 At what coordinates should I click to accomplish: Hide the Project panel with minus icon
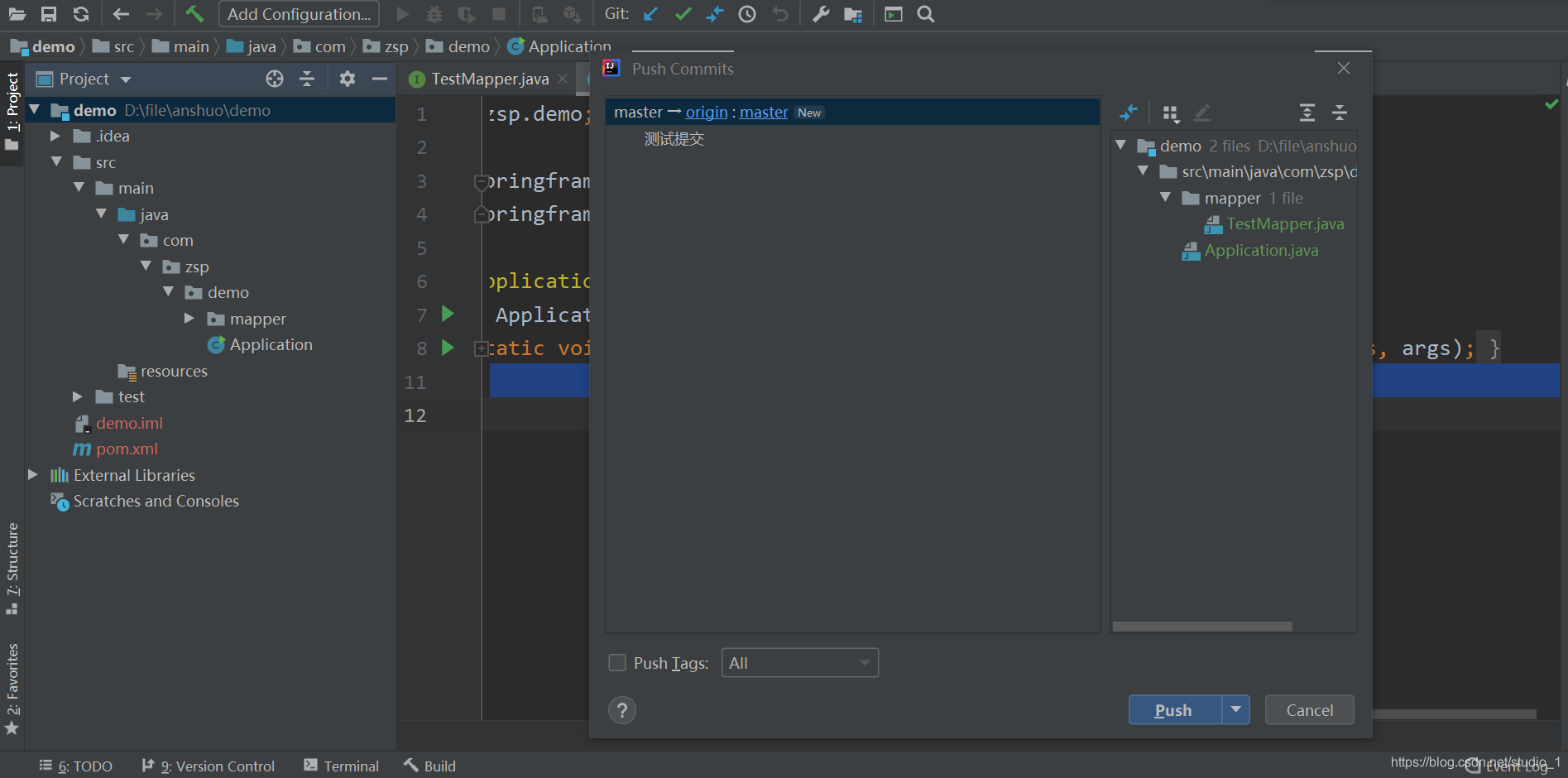380,79
